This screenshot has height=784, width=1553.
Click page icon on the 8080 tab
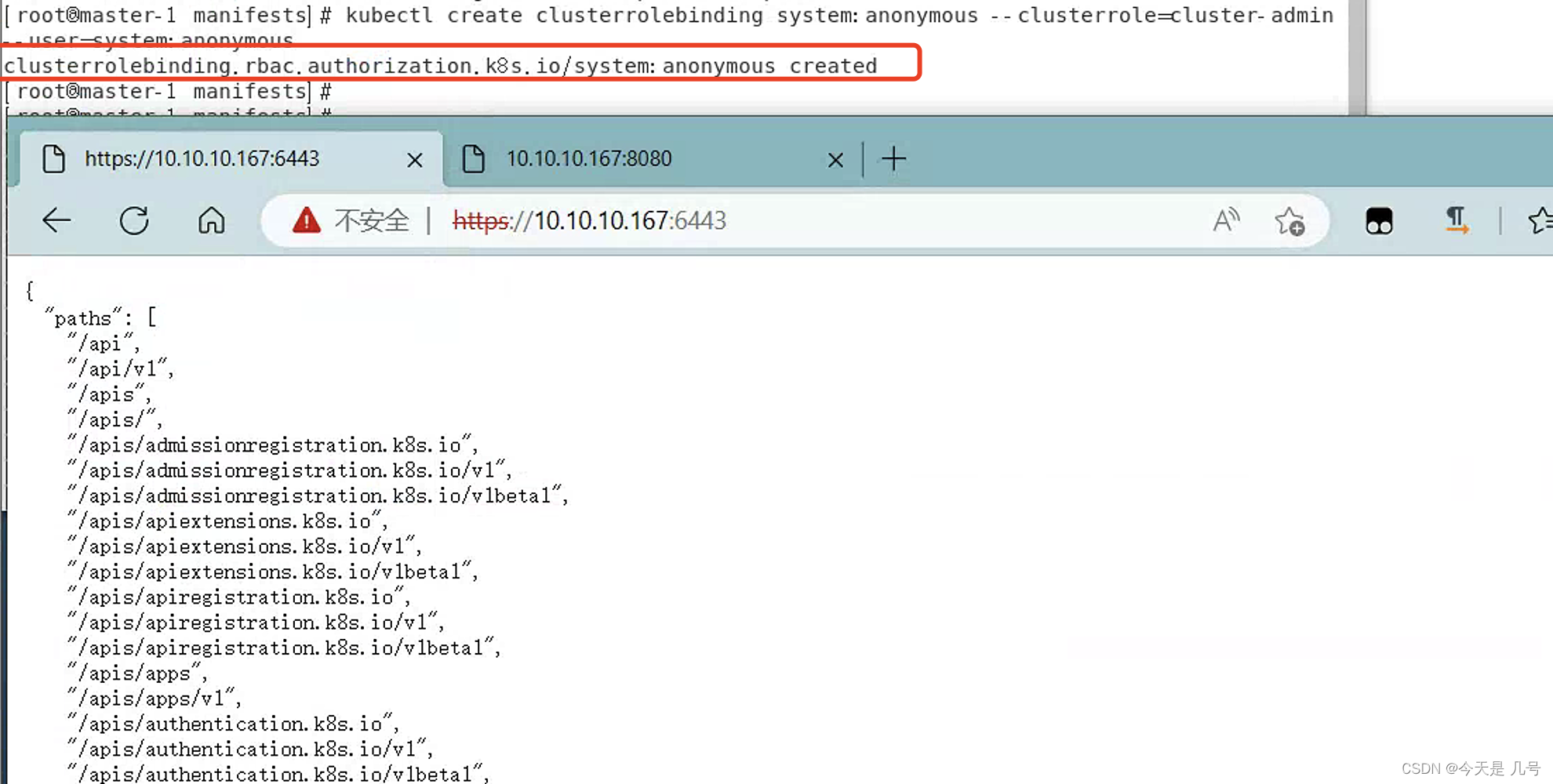click(x=474, y=159)
